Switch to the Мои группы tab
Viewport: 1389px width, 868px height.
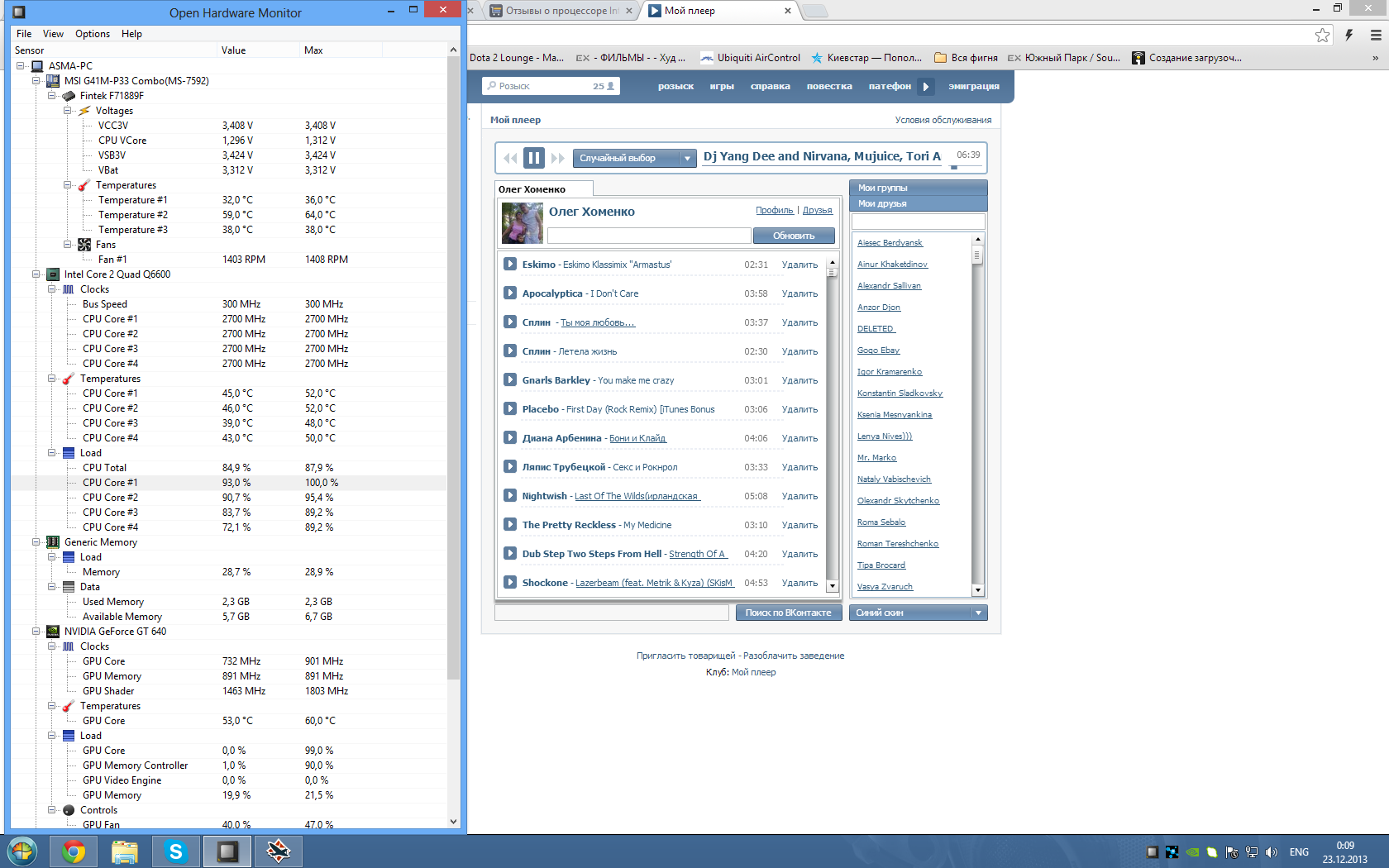click(x=918, y=188)
